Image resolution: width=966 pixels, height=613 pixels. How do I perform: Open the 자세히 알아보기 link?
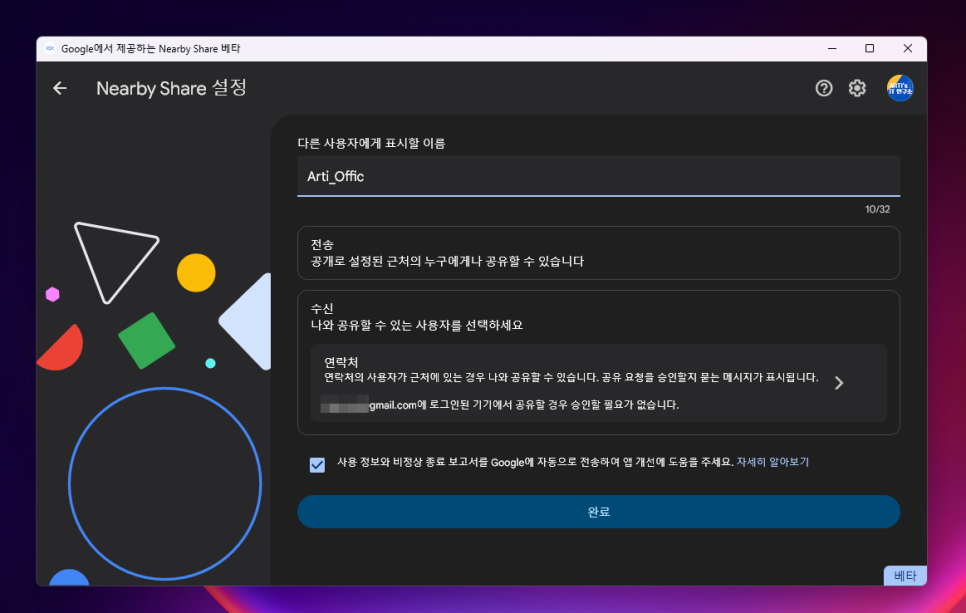pos(773,462)
